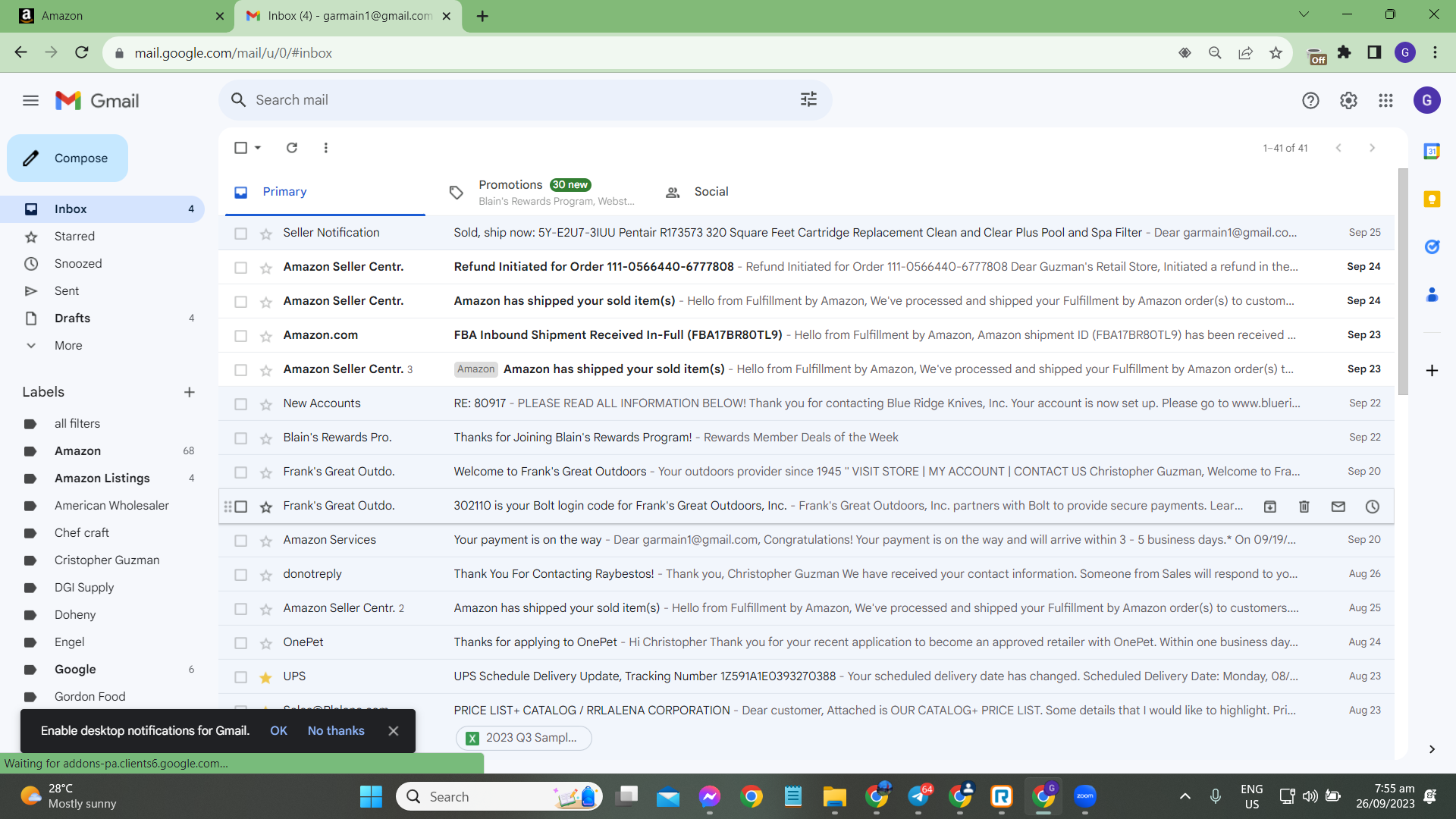Archive the Bolt login code email
This screenshot has width=1456, height=819.
tap(1270, 507)
